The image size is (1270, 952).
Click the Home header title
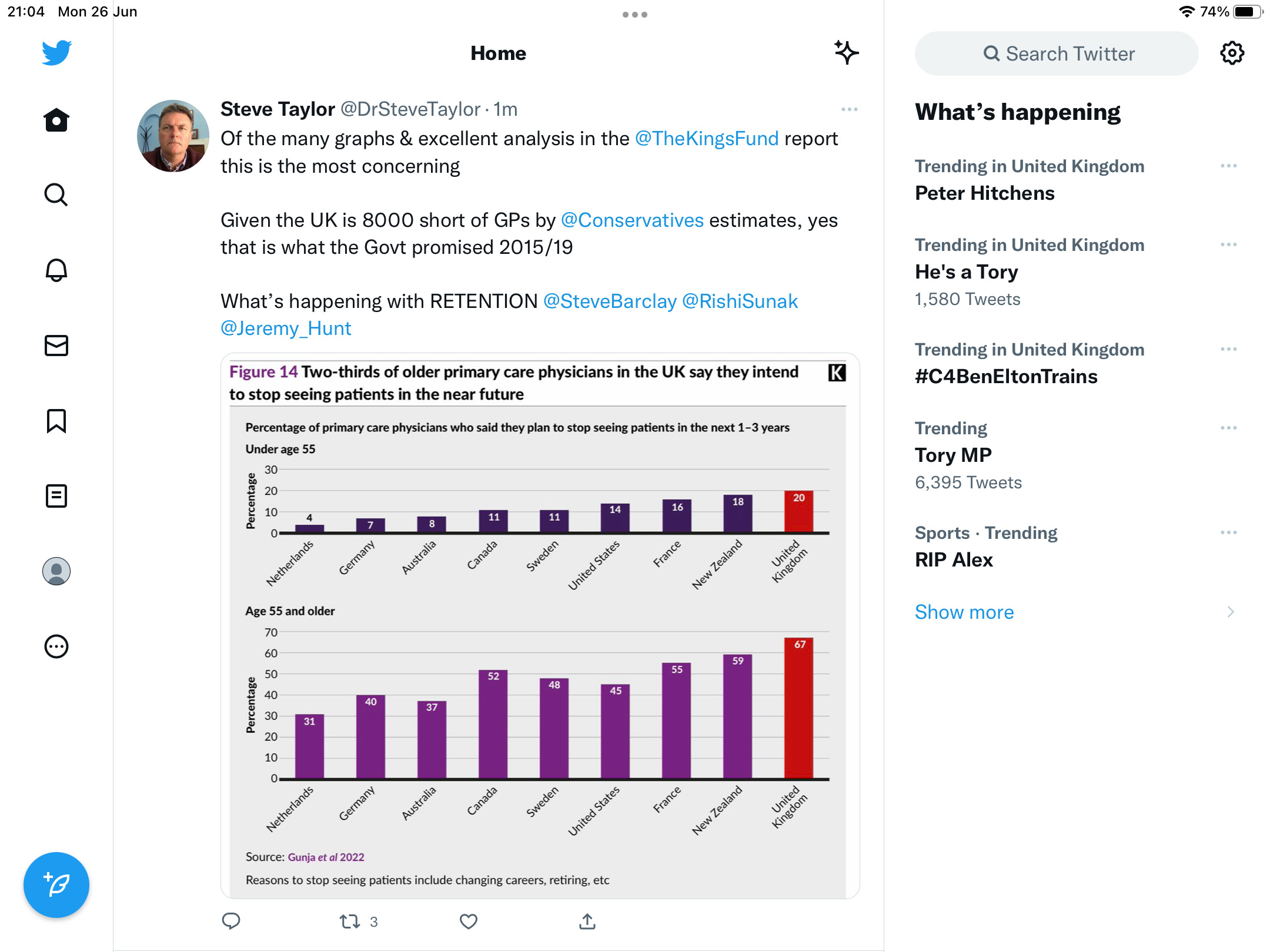(x=498, y=53)
